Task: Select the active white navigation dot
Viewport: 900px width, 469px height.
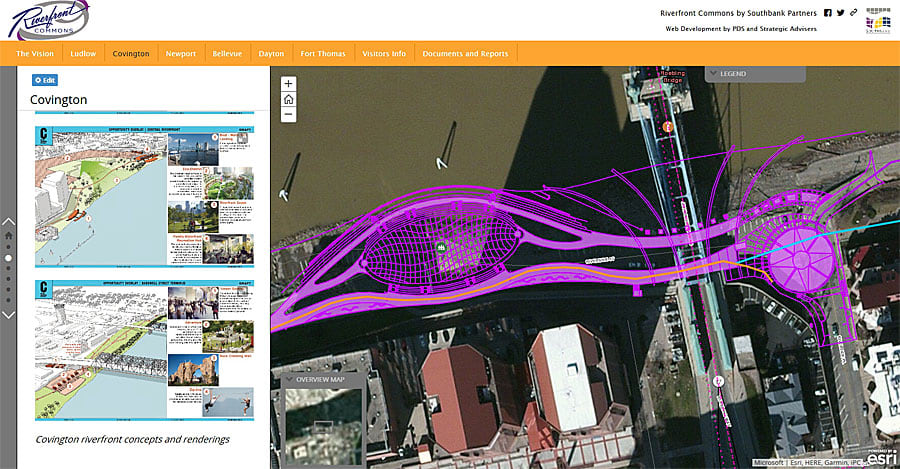Action: click(9, 258)
